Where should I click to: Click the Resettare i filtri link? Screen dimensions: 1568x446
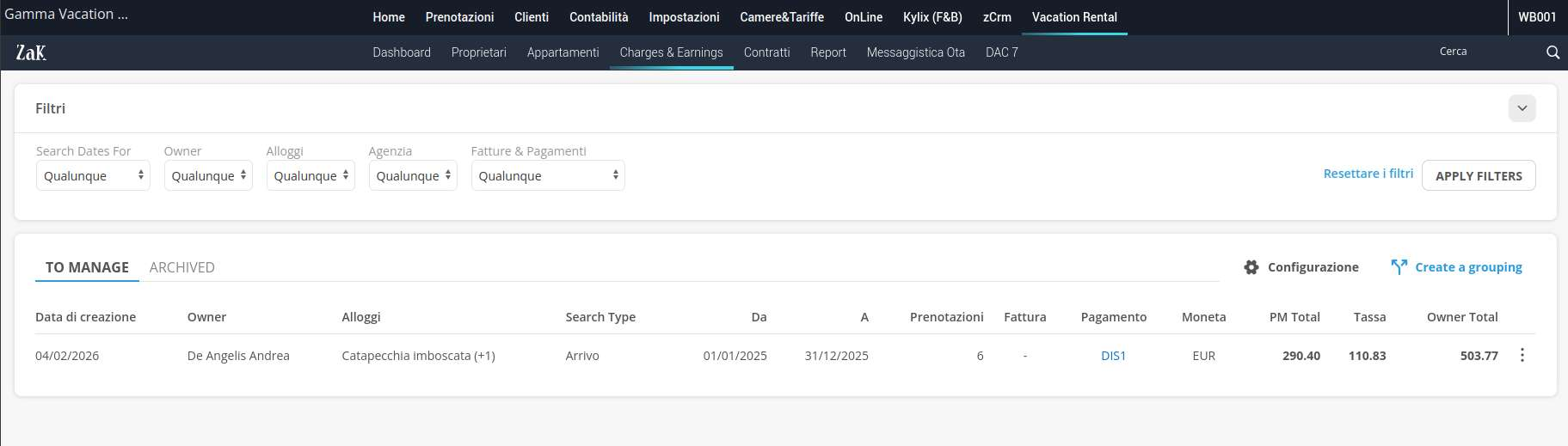(x=1368, y=174)
